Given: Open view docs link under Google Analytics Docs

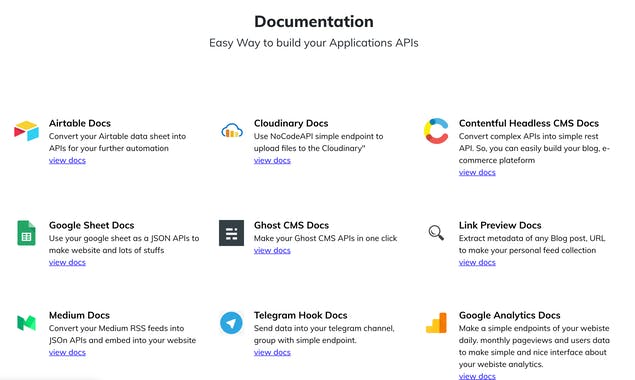Looking at the screenshot, I should click(x=477, y=376).
